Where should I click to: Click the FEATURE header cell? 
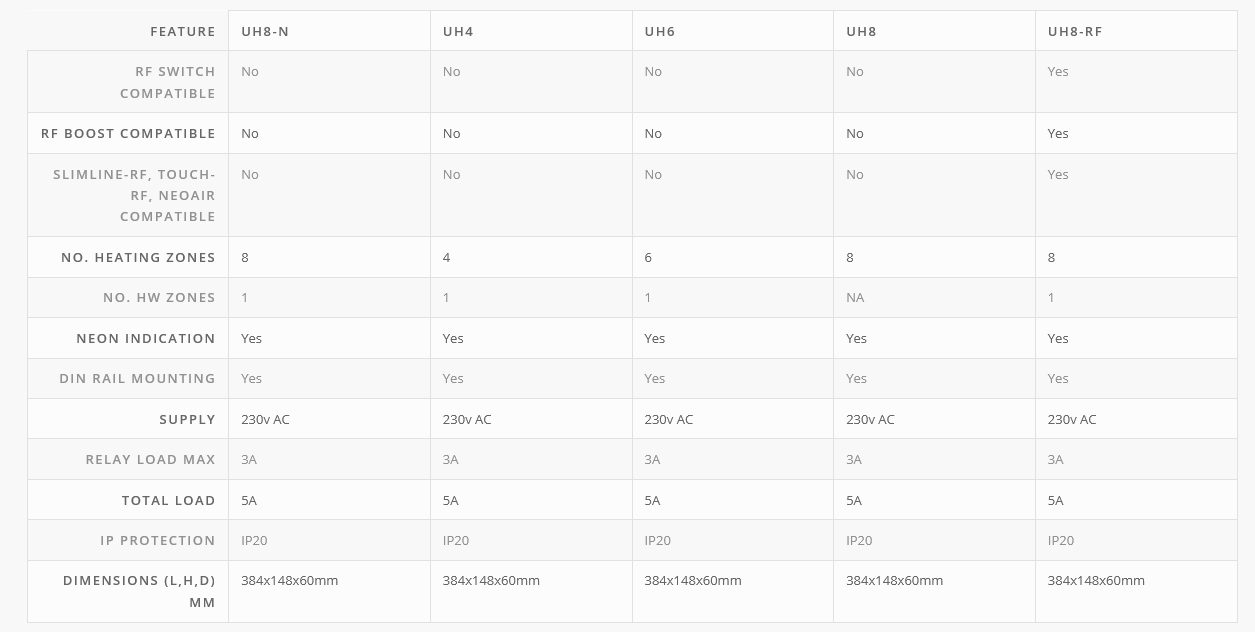pos(183,31)
